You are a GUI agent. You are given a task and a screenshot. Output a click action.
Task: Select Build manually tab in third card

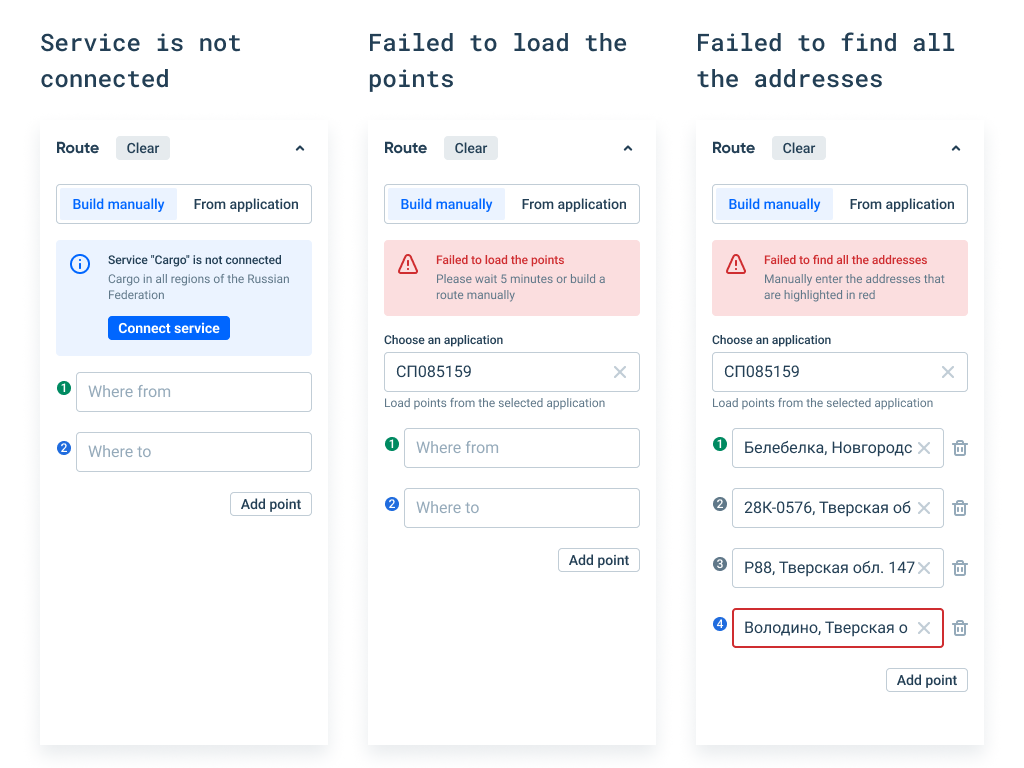click(774, 204)
